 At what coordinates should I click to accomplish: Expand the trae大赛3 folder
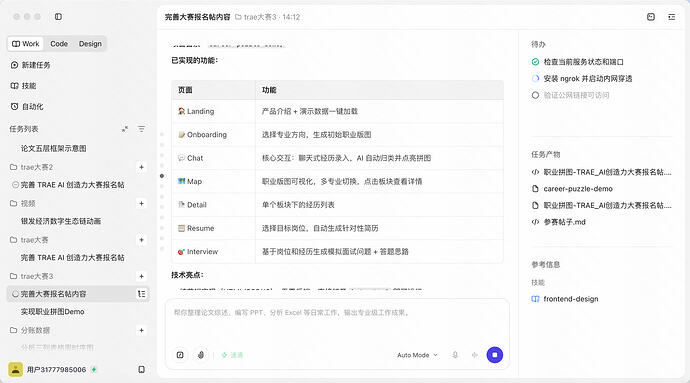pos(31,276)
